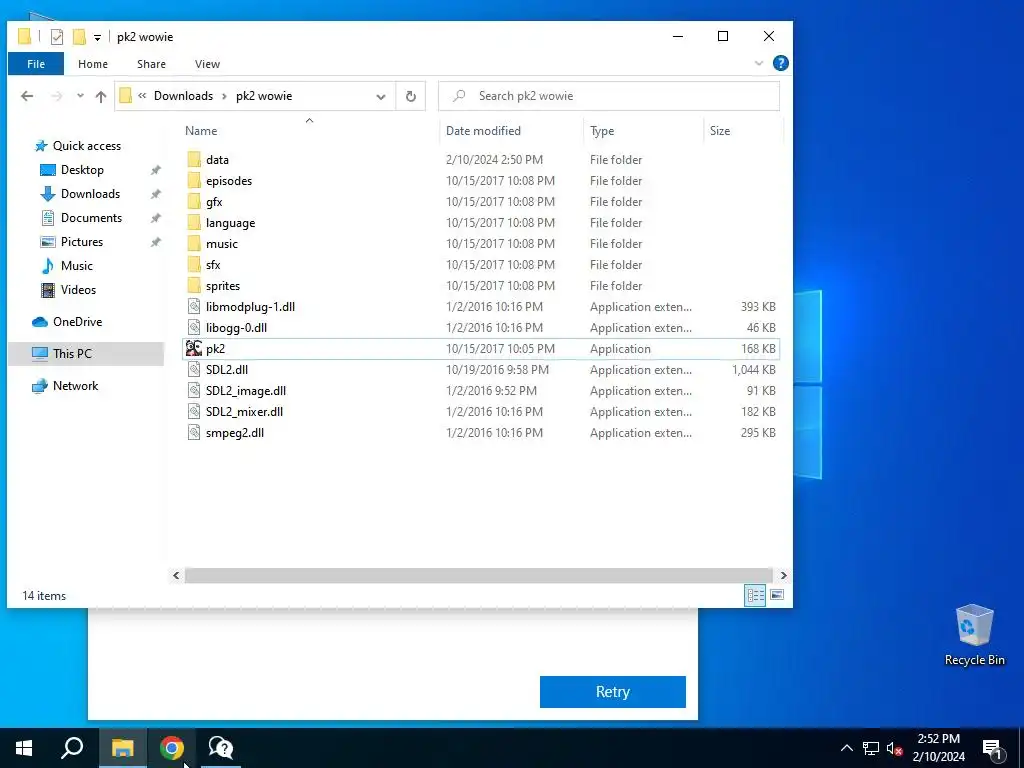
Task: Click the muted volume tray icon
Action: click(x=894, y=748)
